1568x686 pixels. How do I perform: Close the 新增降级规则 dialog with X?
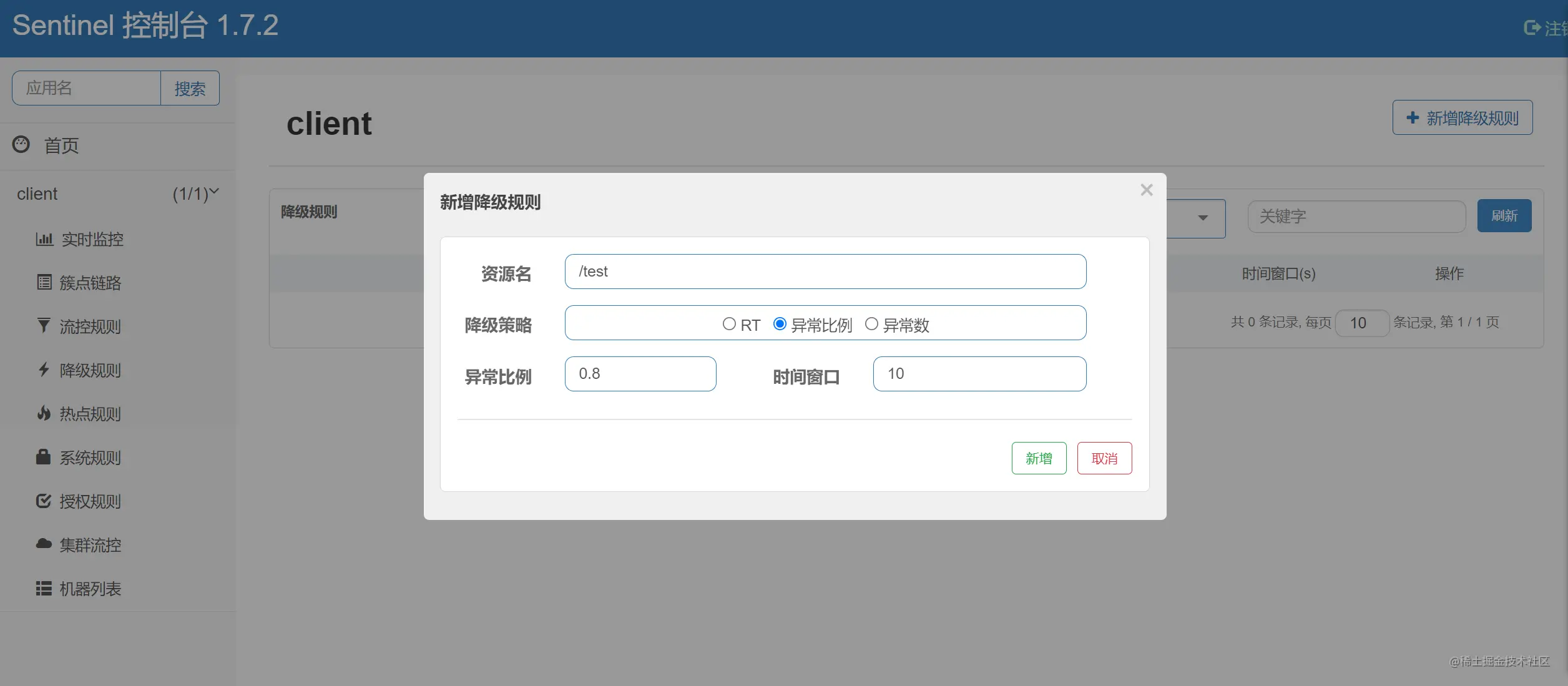[1147, 190]
